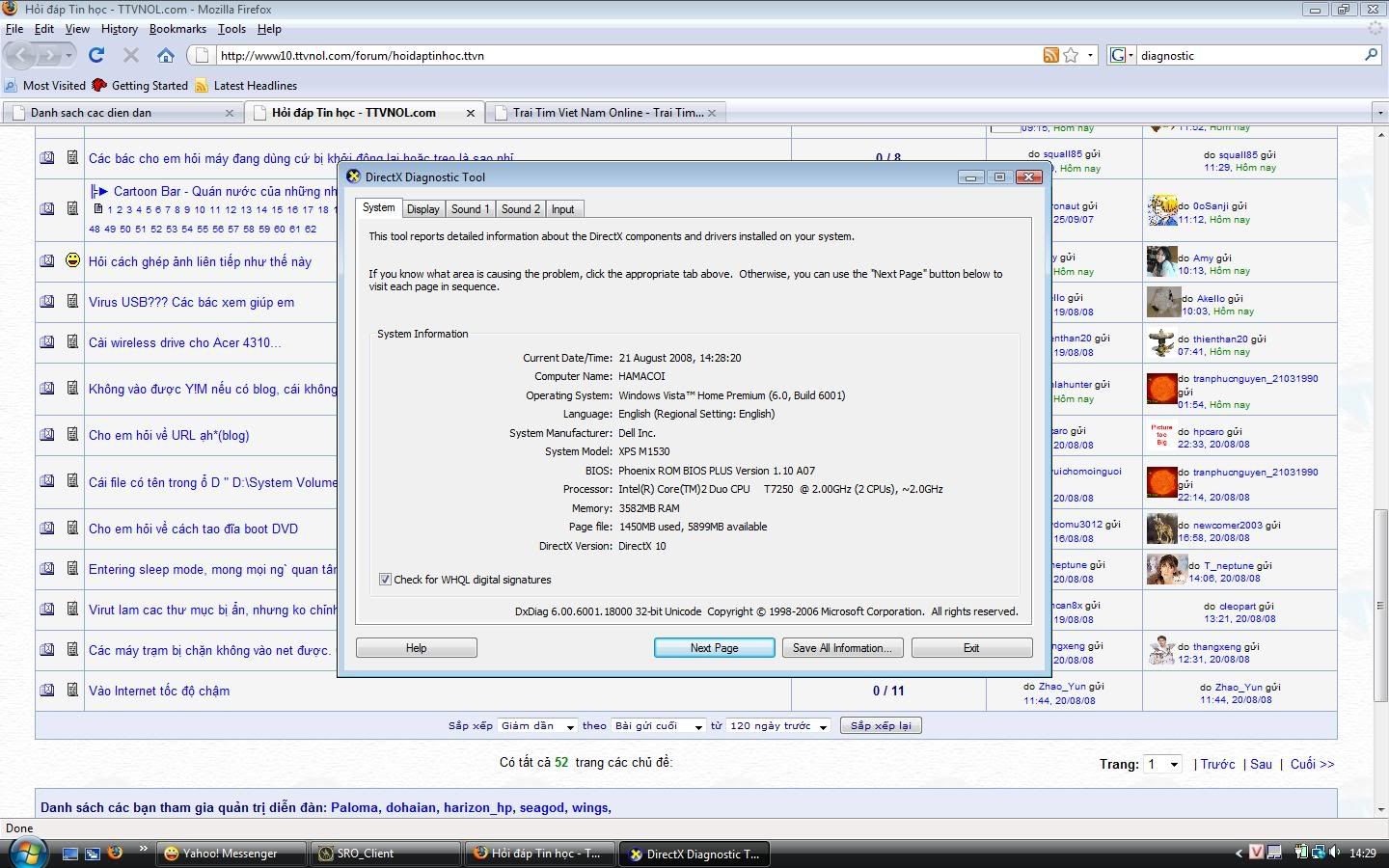Open Most Visited bookmarks folder

click(x=44, y=85)
